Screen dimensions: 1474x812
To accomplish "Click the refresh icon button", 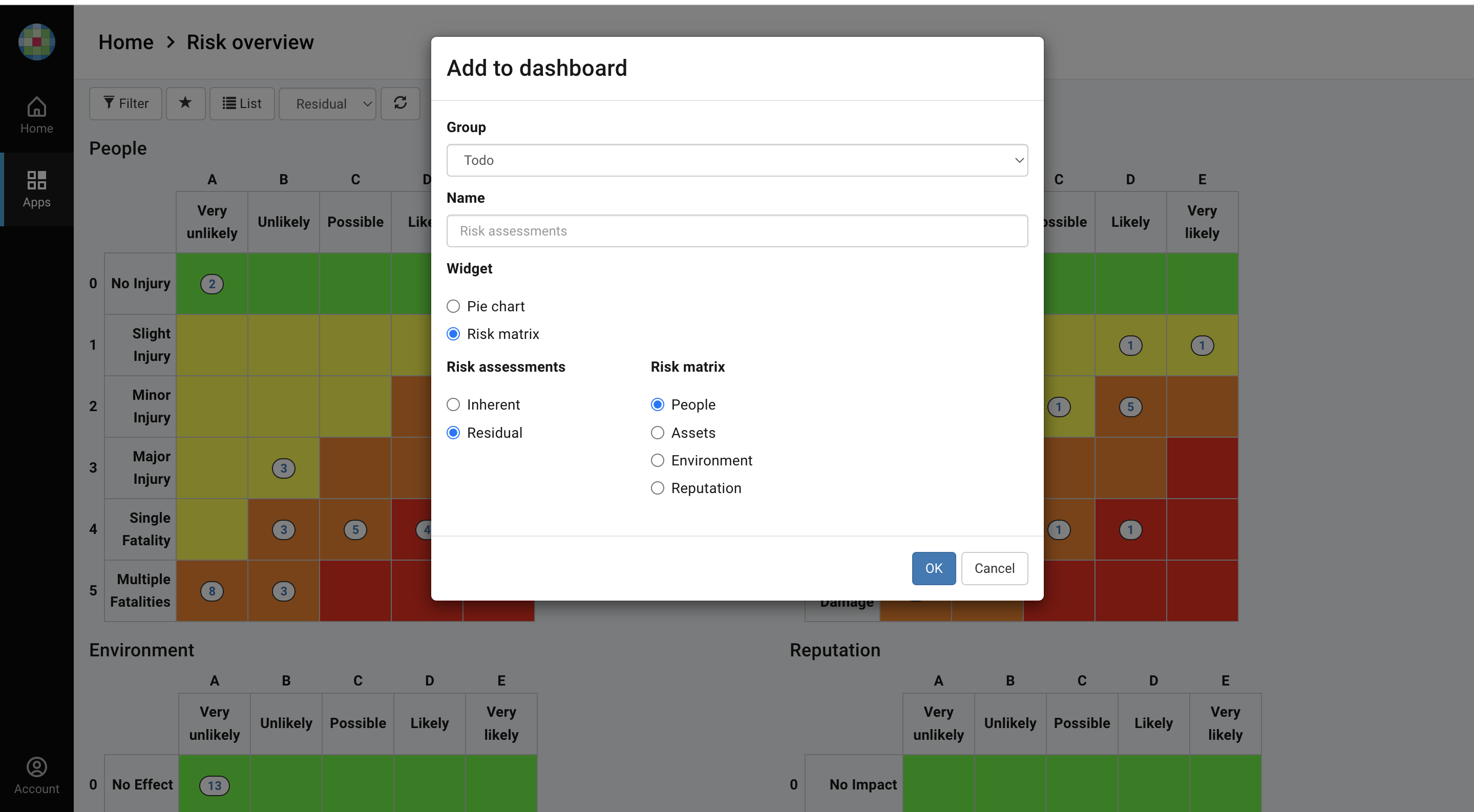I will [401, 103].
